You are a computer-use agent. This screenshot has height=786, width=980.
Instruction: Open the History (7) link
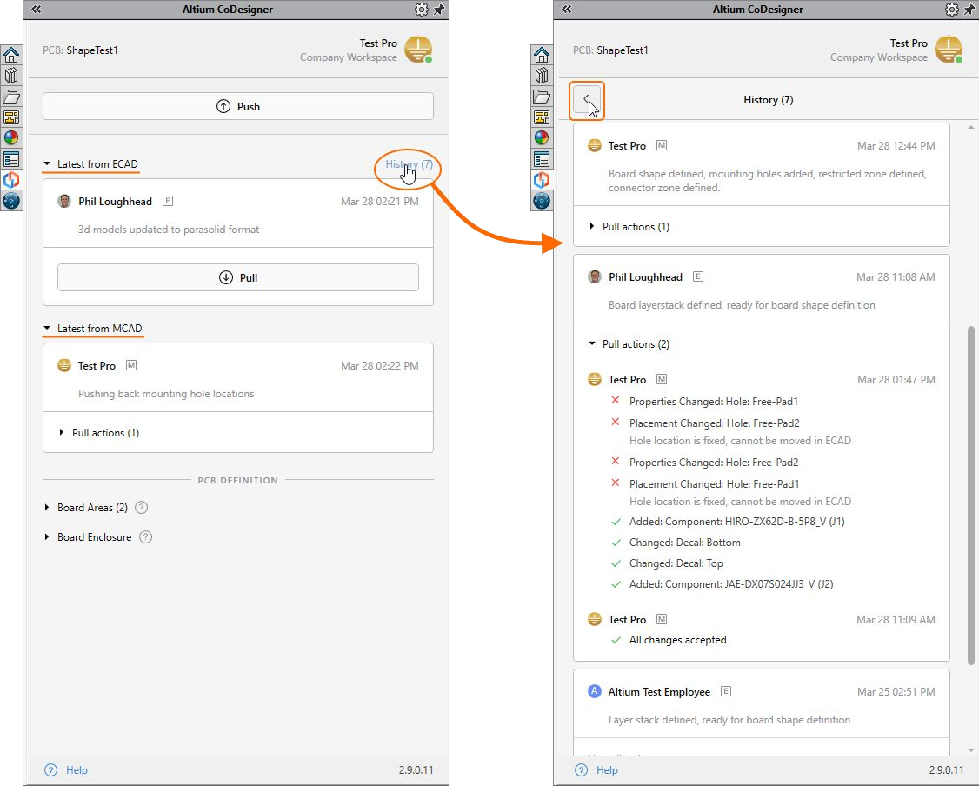[x=409, y=164]
